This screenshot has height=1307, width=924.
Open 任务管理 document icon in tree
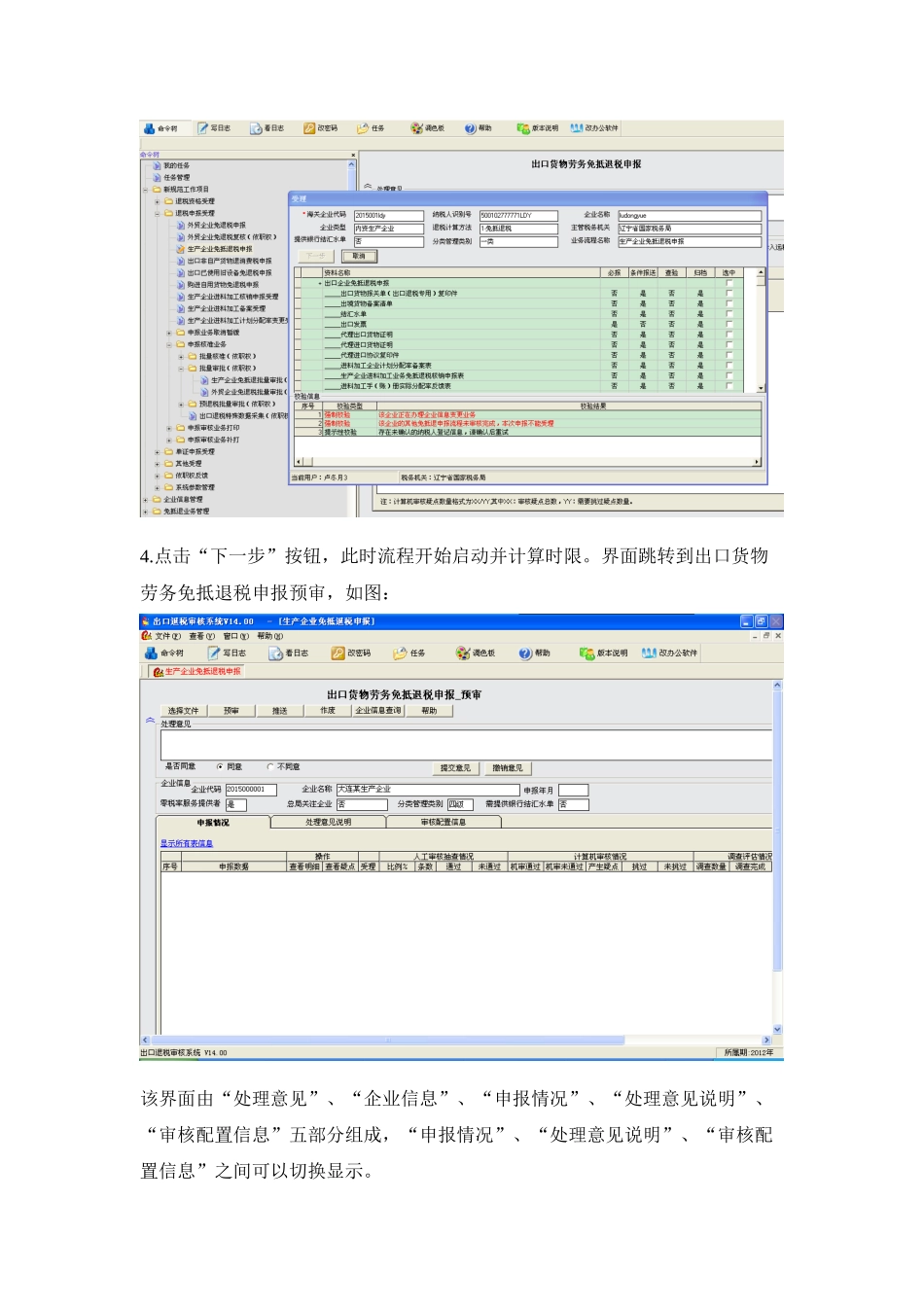(x=157, y=178)
